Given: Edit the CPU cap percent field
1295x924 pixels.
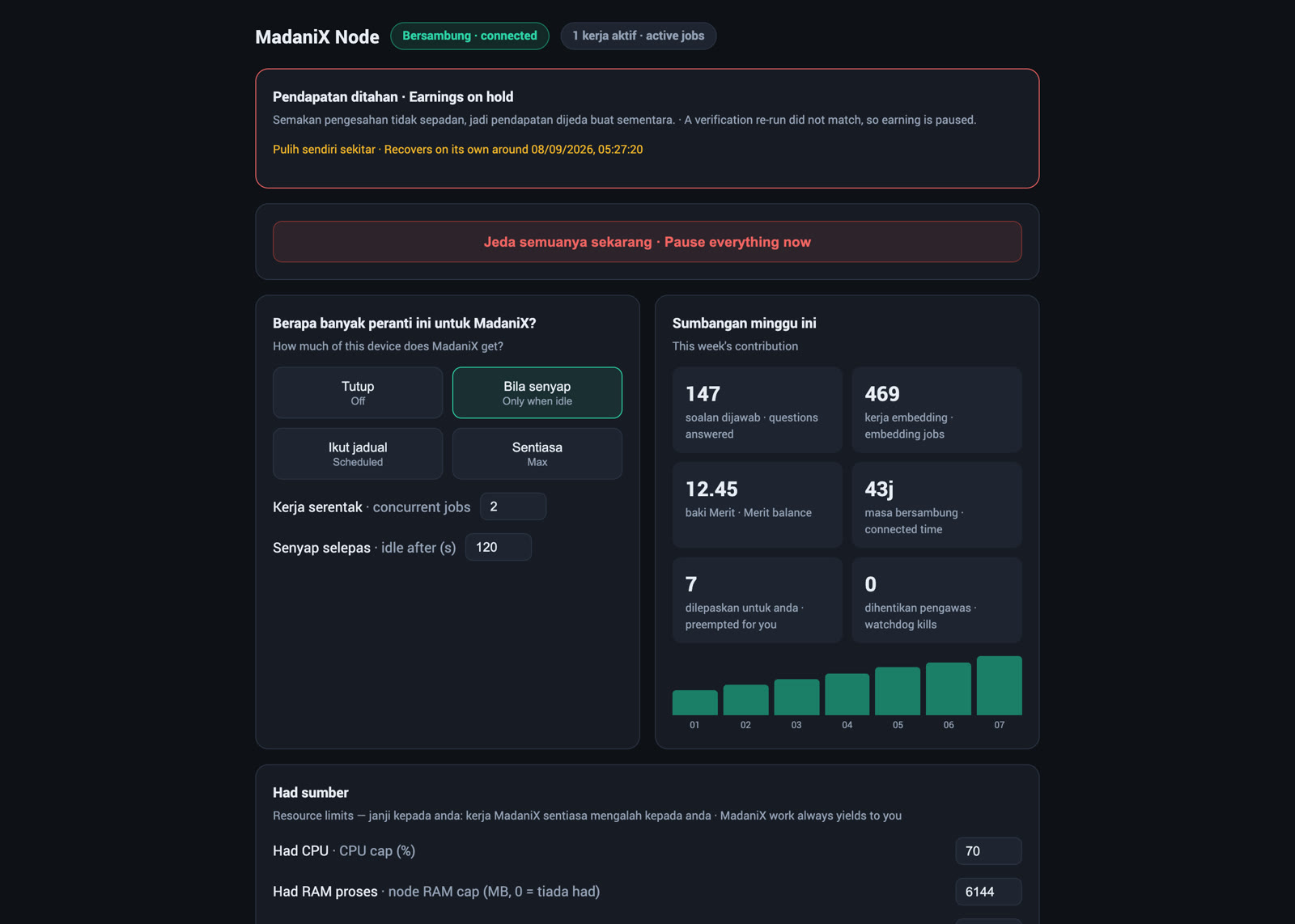Looking at the screenshot, I should click(x=988, y=851).
